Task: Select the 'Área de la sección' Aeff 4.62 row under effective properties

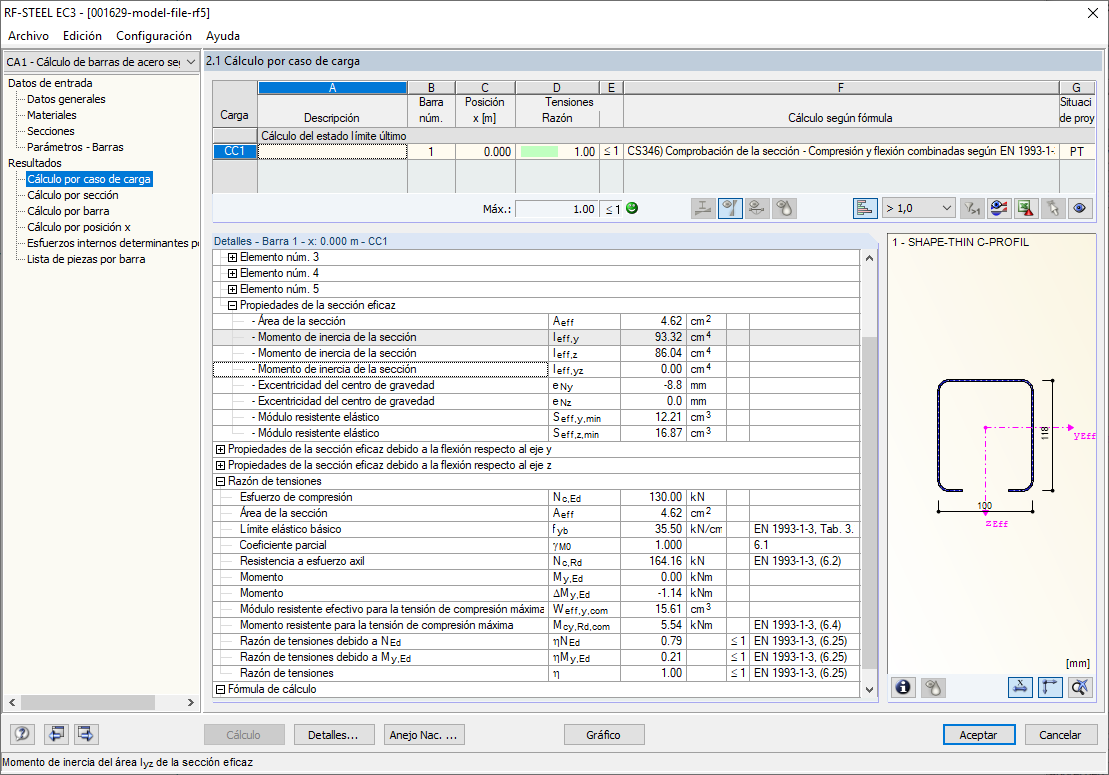Action: 536,321
